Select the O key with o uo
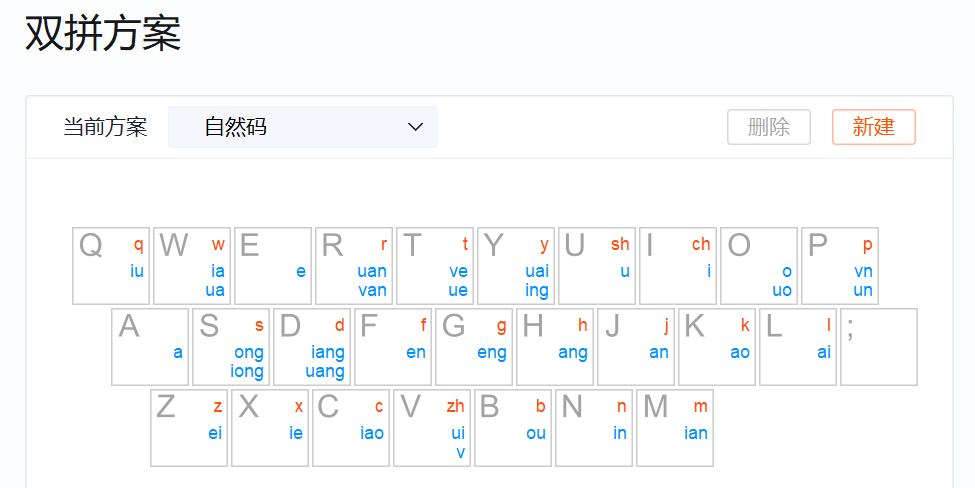The image size is (975, 488). click(x=759, y=266)
